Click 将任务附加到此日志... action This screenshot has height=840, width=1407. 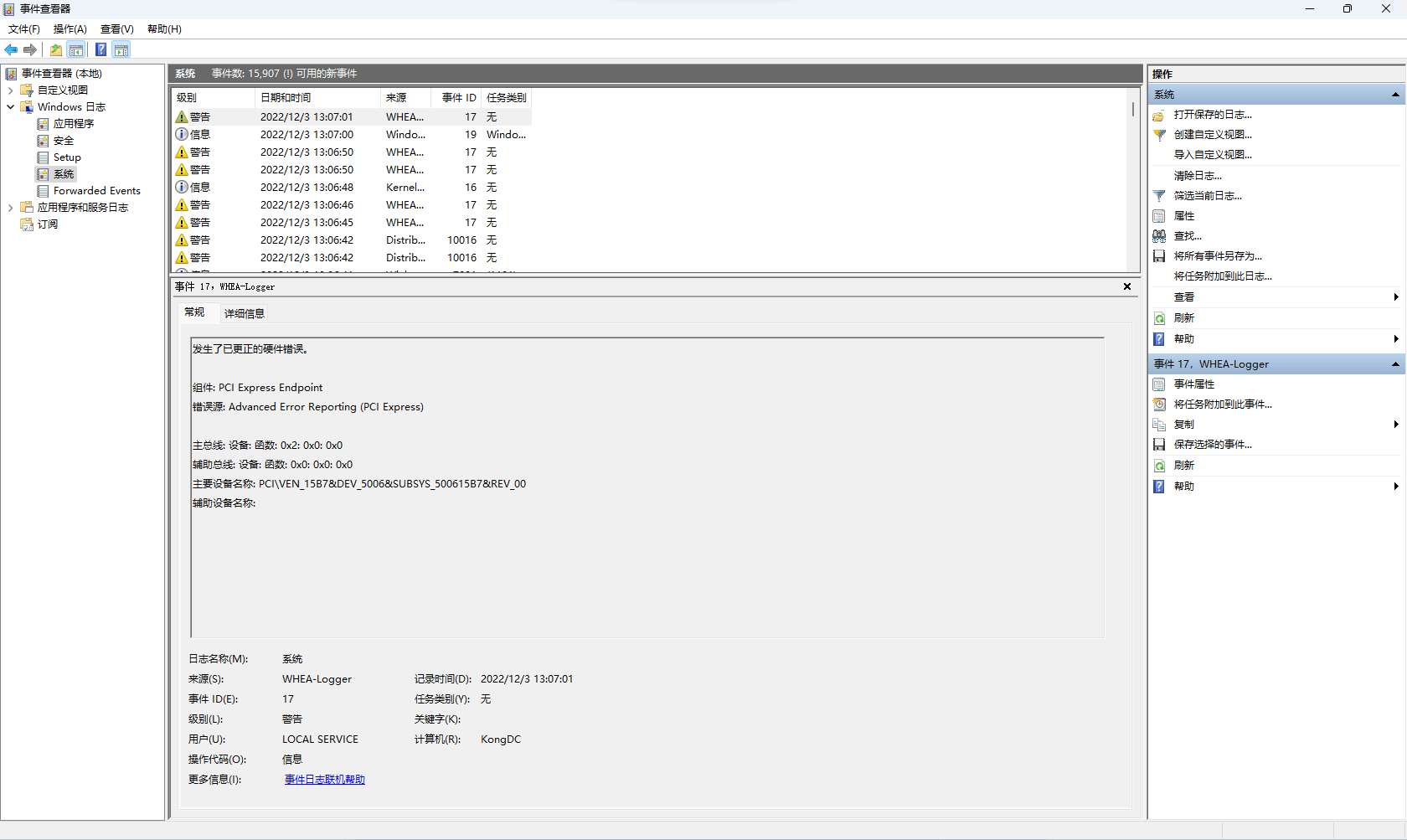1223,276
